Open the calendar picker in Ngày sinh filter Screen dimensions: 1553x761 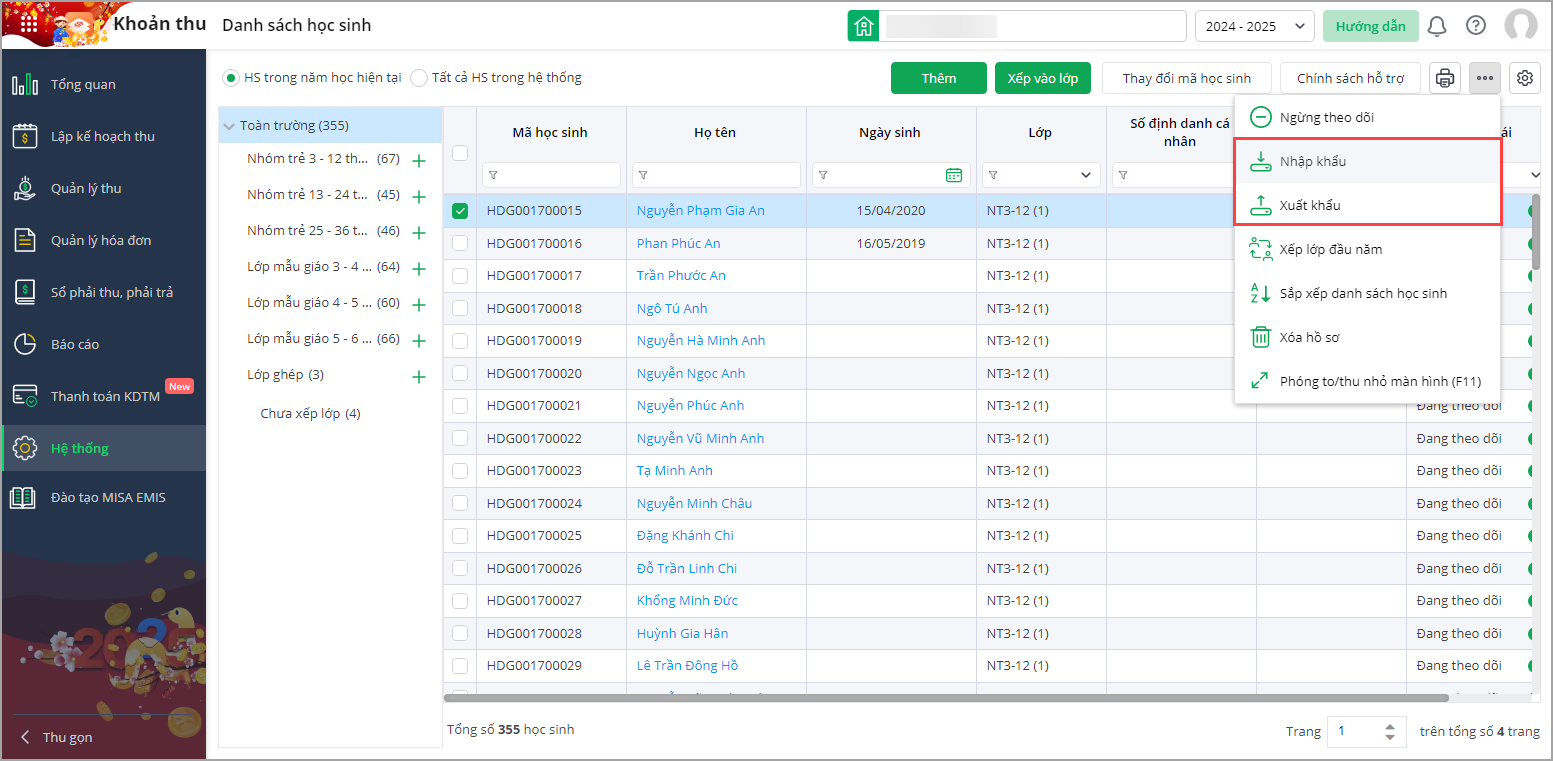(954, 175)
